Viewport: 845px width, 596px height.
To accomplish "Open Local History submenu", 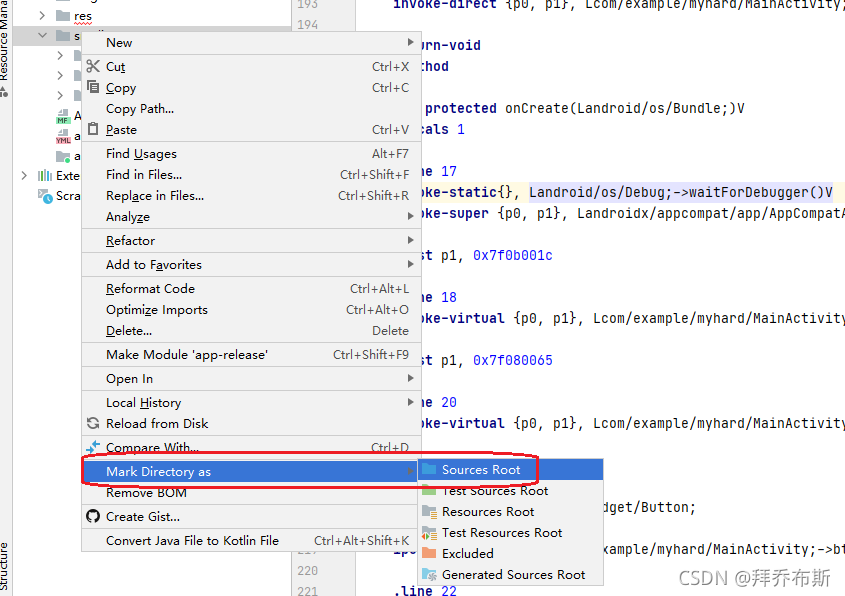I will point(251,403).
